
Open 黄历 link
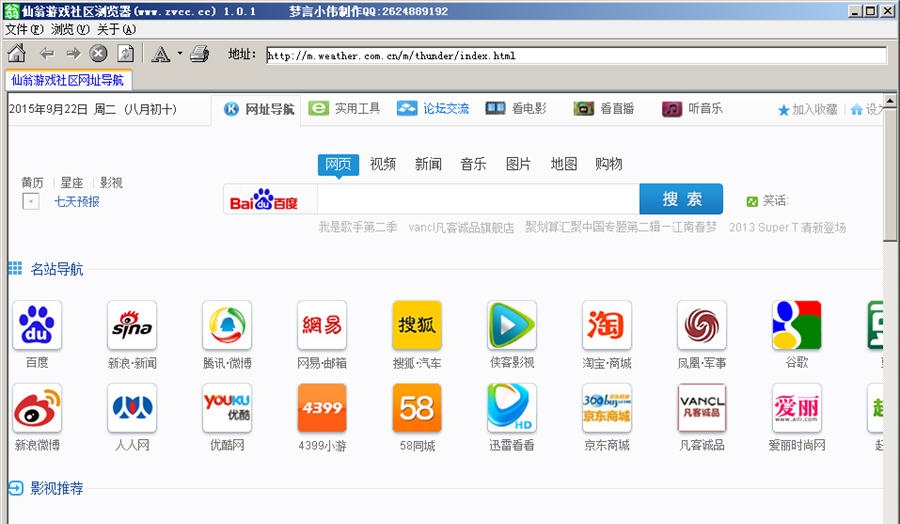[32, 183]
